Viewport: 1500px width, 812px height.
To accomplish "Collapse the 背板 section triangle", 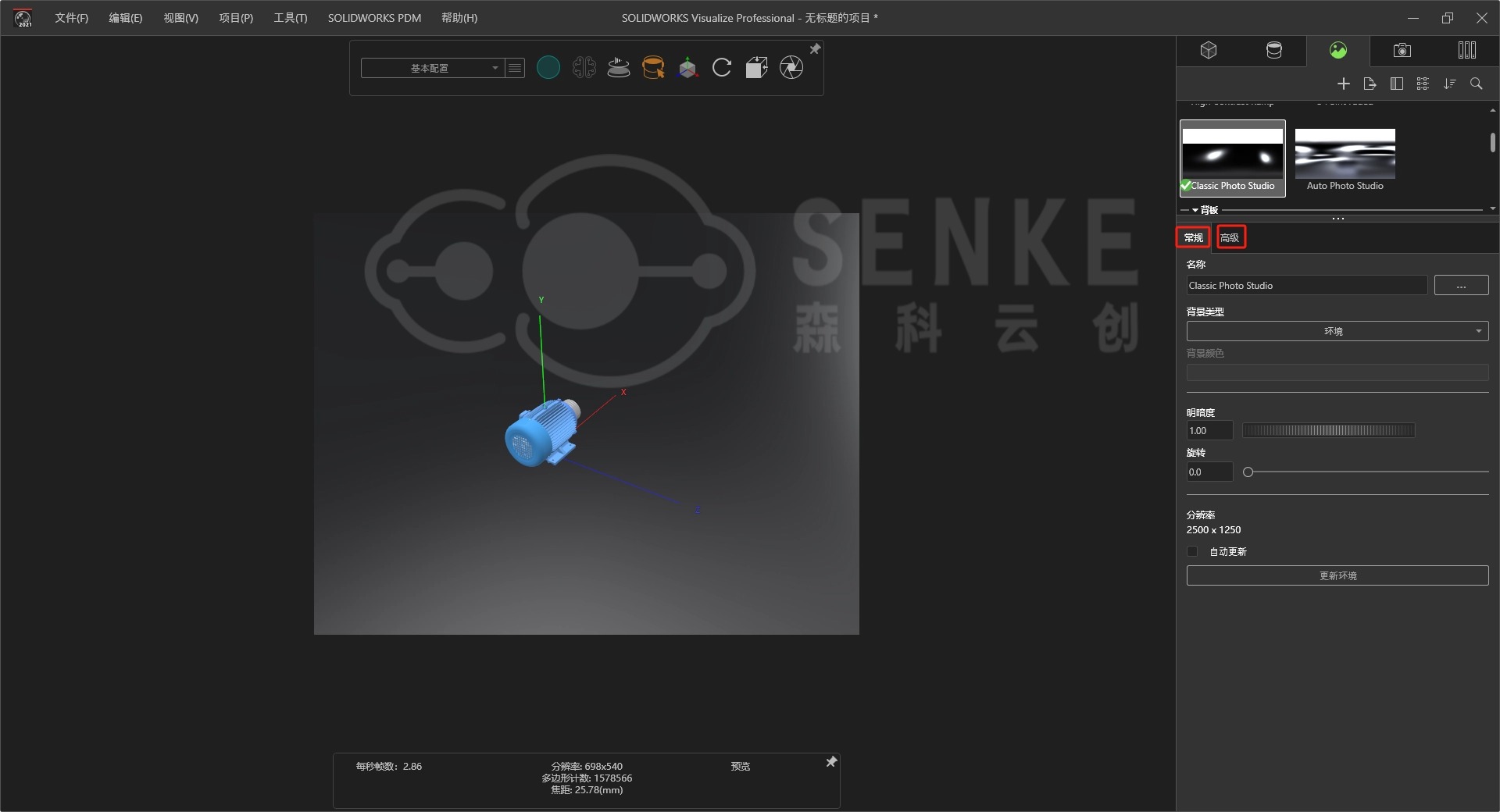I will (x=1195, y=210).
